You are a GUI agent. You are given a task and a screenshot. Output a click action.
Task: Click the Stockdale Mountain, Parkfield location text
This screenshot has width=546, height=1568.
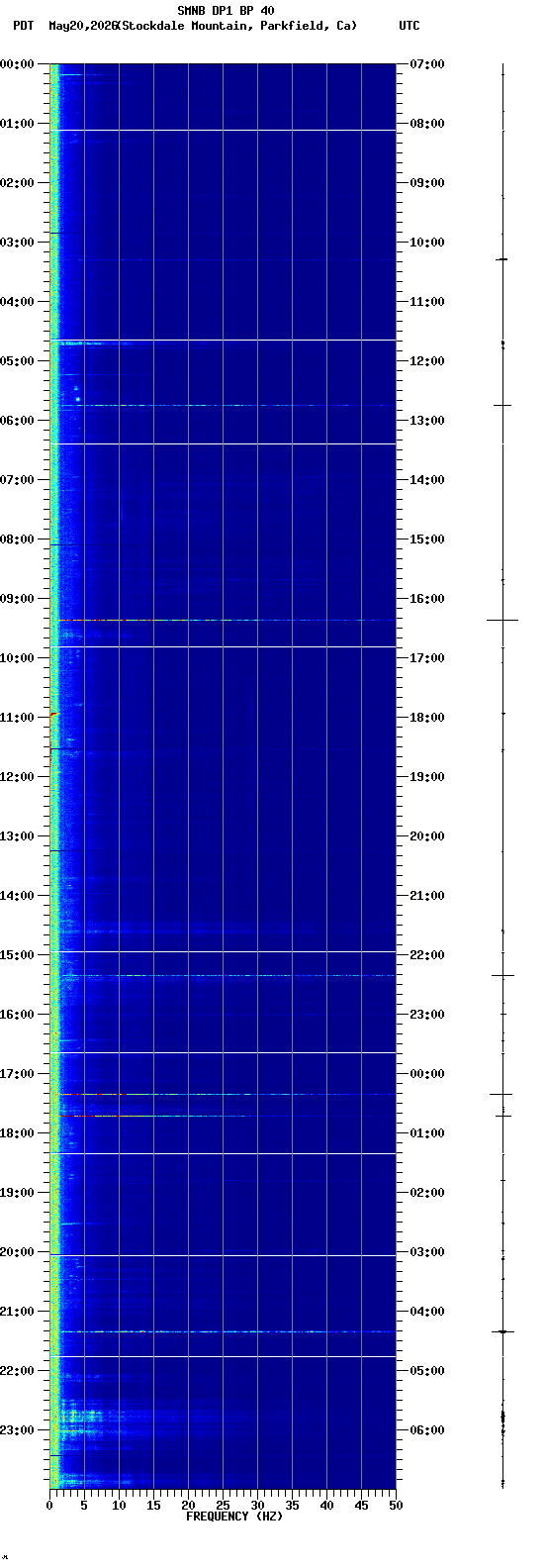click(x=237, y=26)
